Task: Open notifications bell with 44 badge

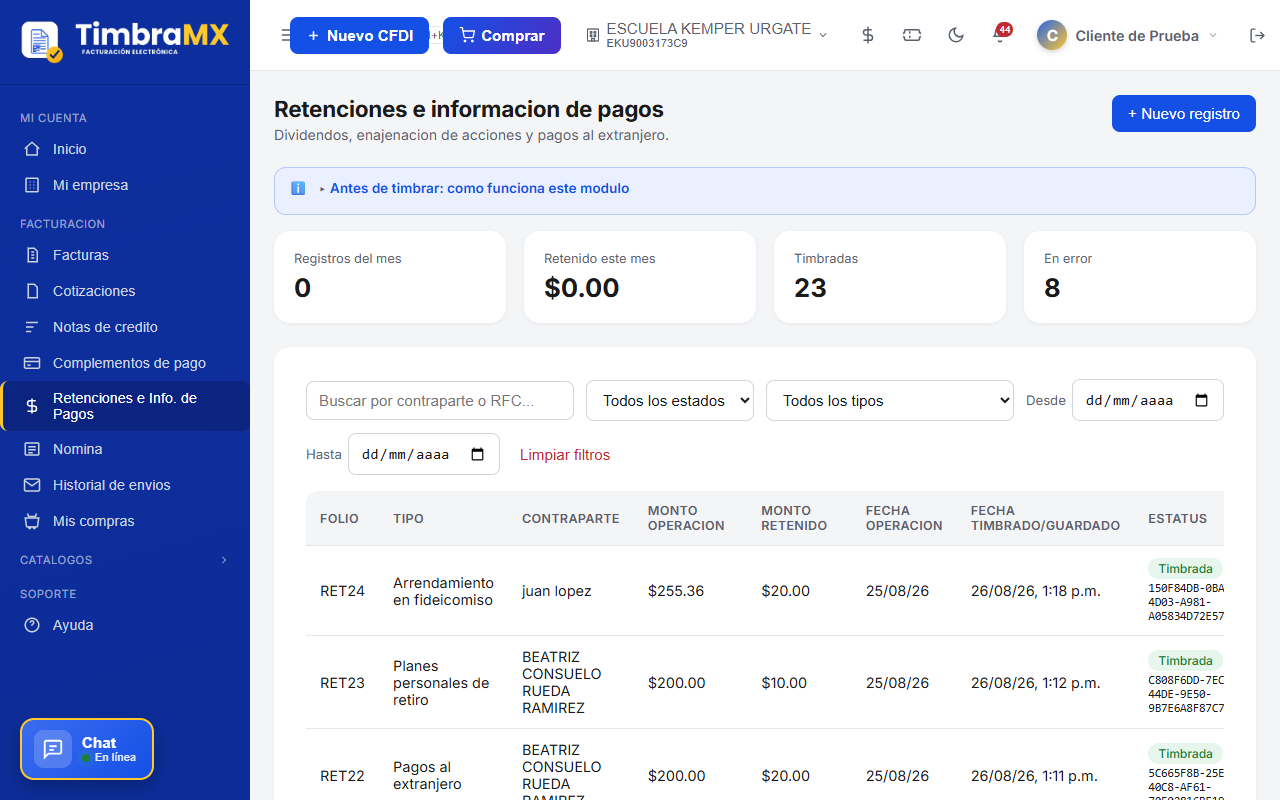Action: 999,35
